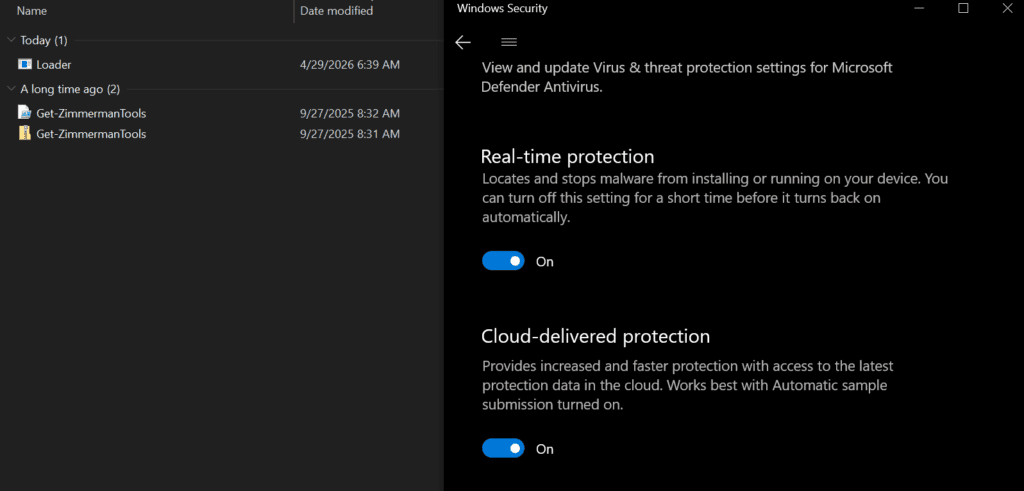Collapse the Today (1) file group
Viewport: 1024px width, 491px height.
[11, 40]
